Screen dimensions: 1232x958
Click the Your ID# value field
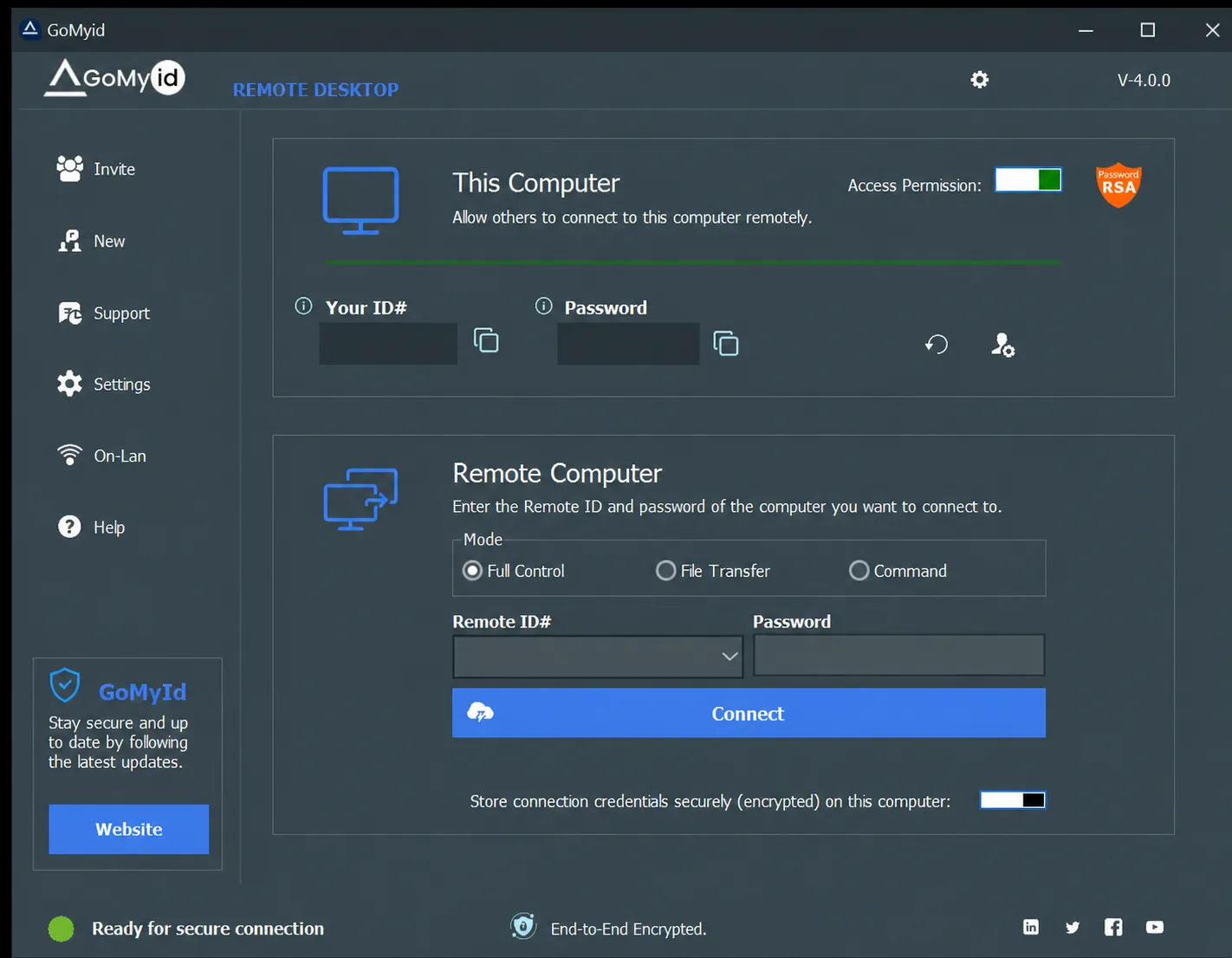pos(388,344)
